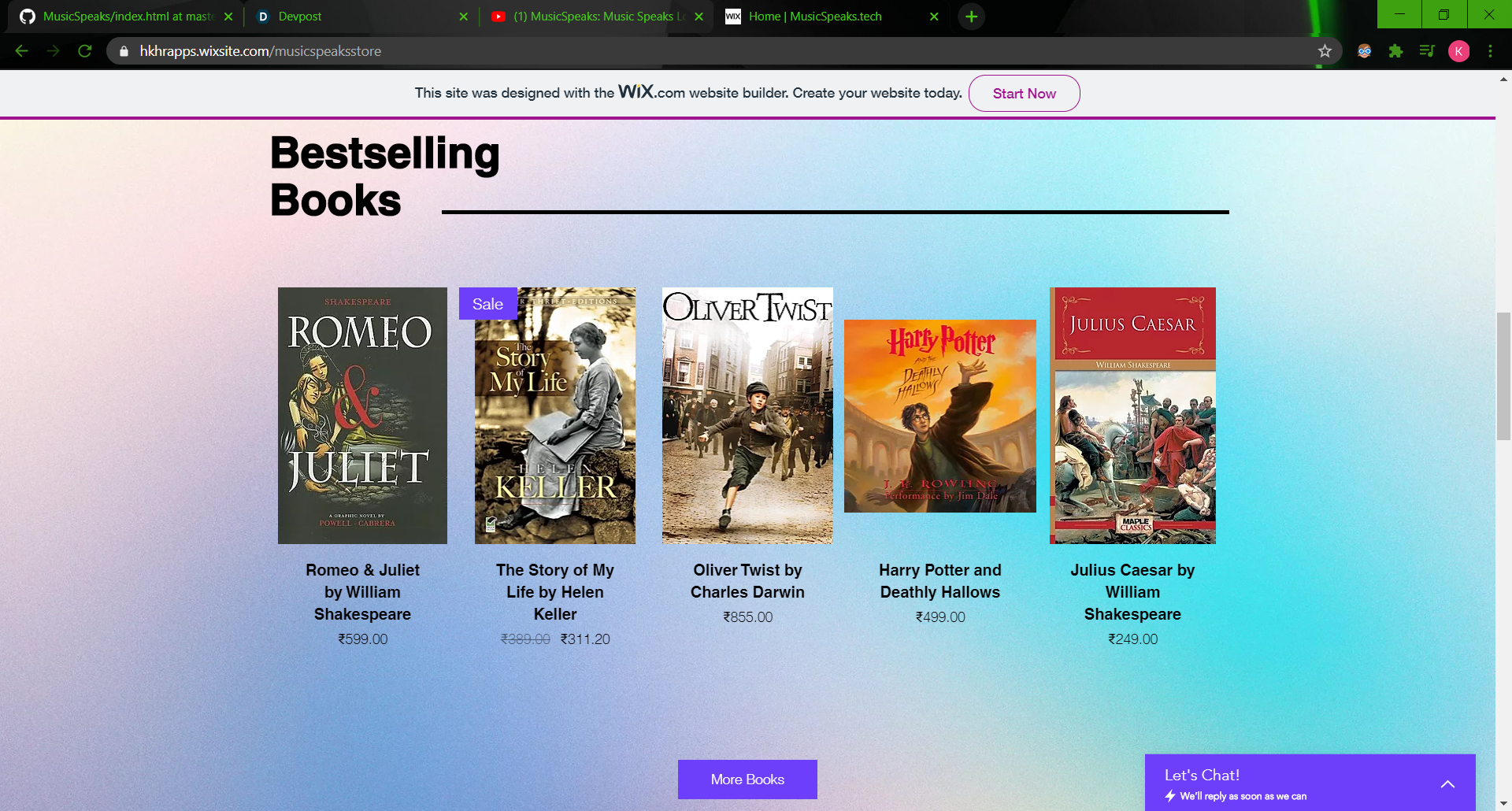Screen dimensions: 1512x811
Task: Click the Romeo & Juliet by William Shakespeare title
Action: click(362, 592)
